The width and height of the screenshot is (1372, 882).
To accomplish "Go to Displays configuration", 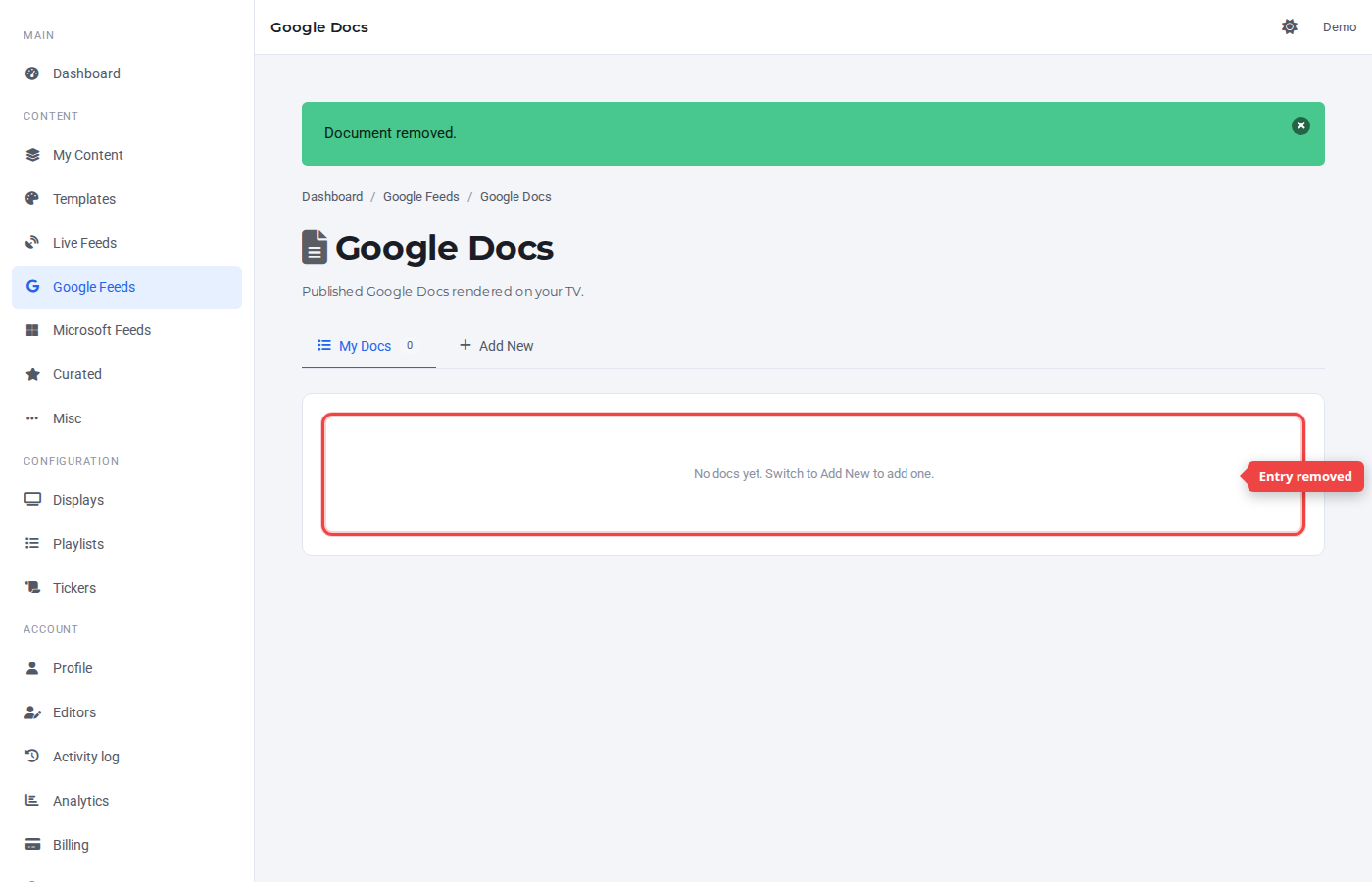I will [x=126, y=500].
